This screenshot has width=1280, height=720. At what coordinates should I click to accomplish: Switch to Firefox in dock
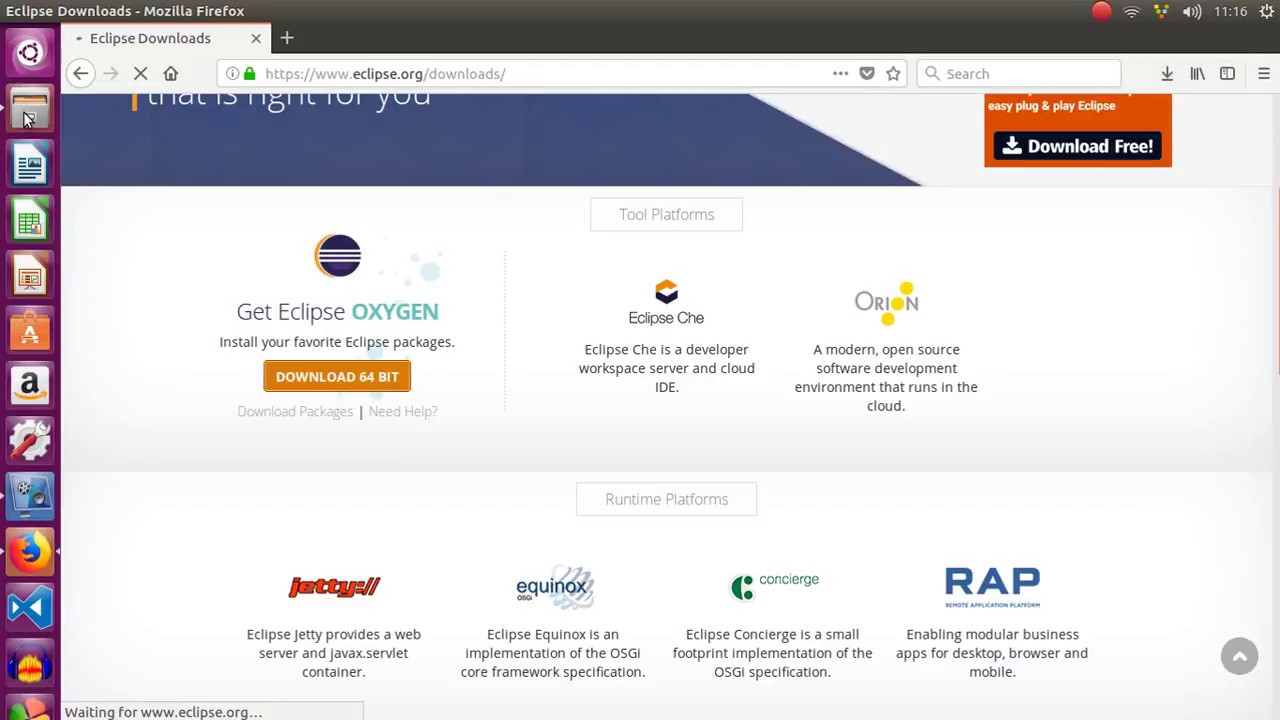[30, 552]
